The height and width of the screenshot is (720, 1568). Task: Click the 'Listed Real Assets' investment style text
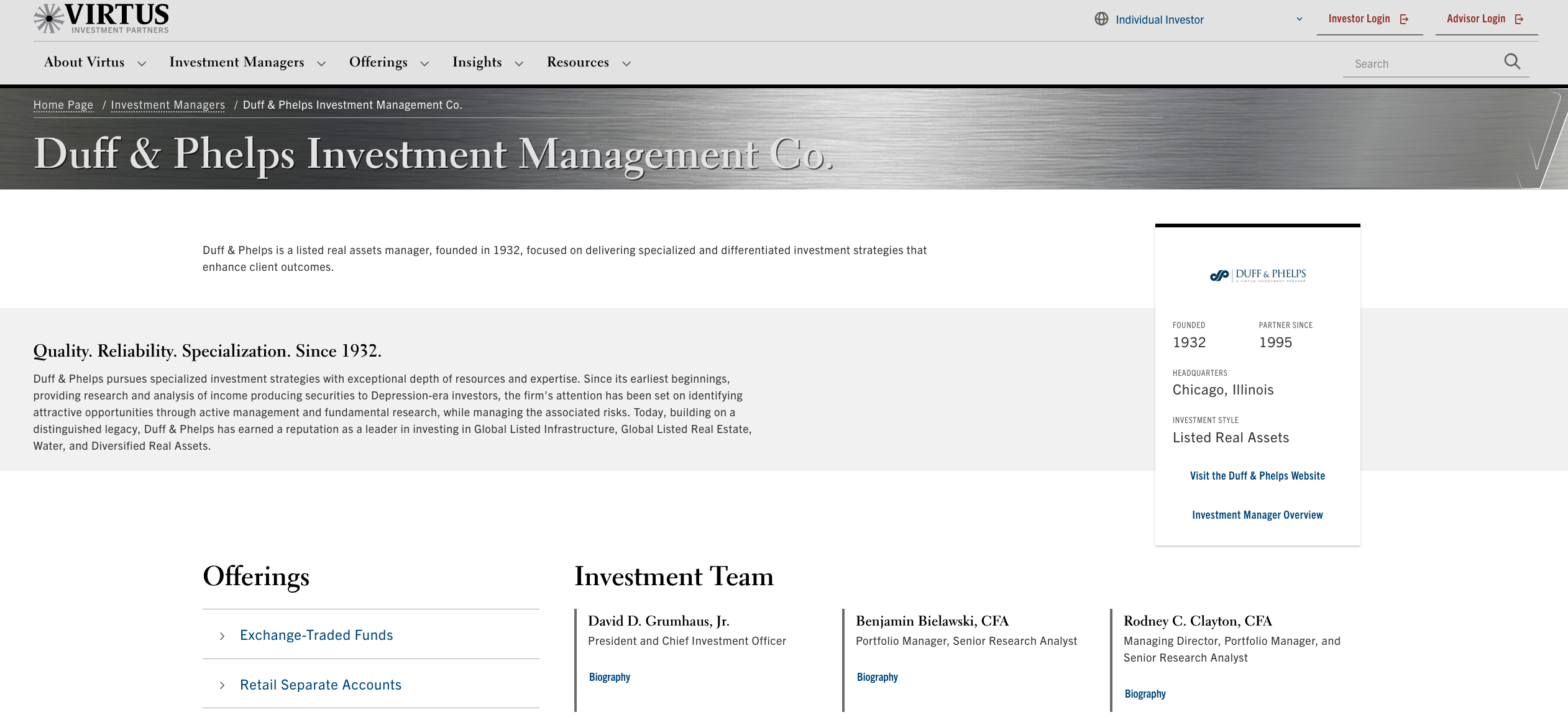(x=1231, y=438)
